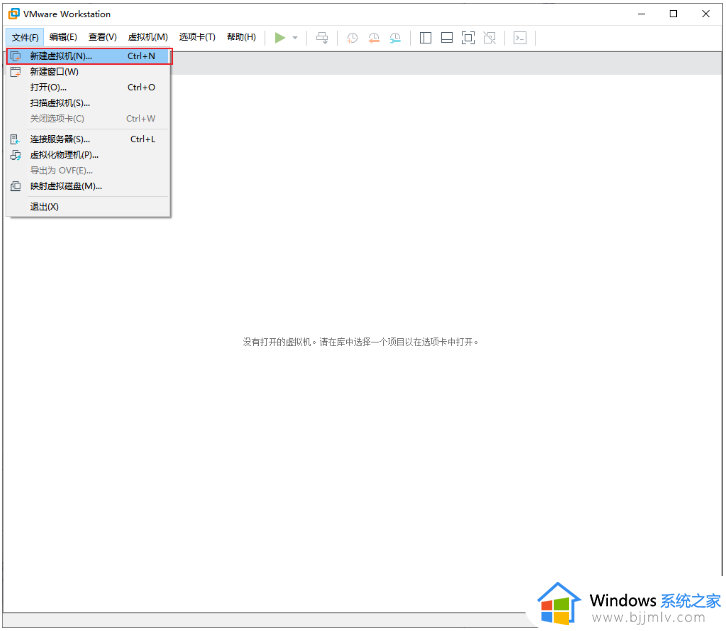Toggle the thumbnail bar icon
This screenshot has height=631, width=726.
coord(447,37)
